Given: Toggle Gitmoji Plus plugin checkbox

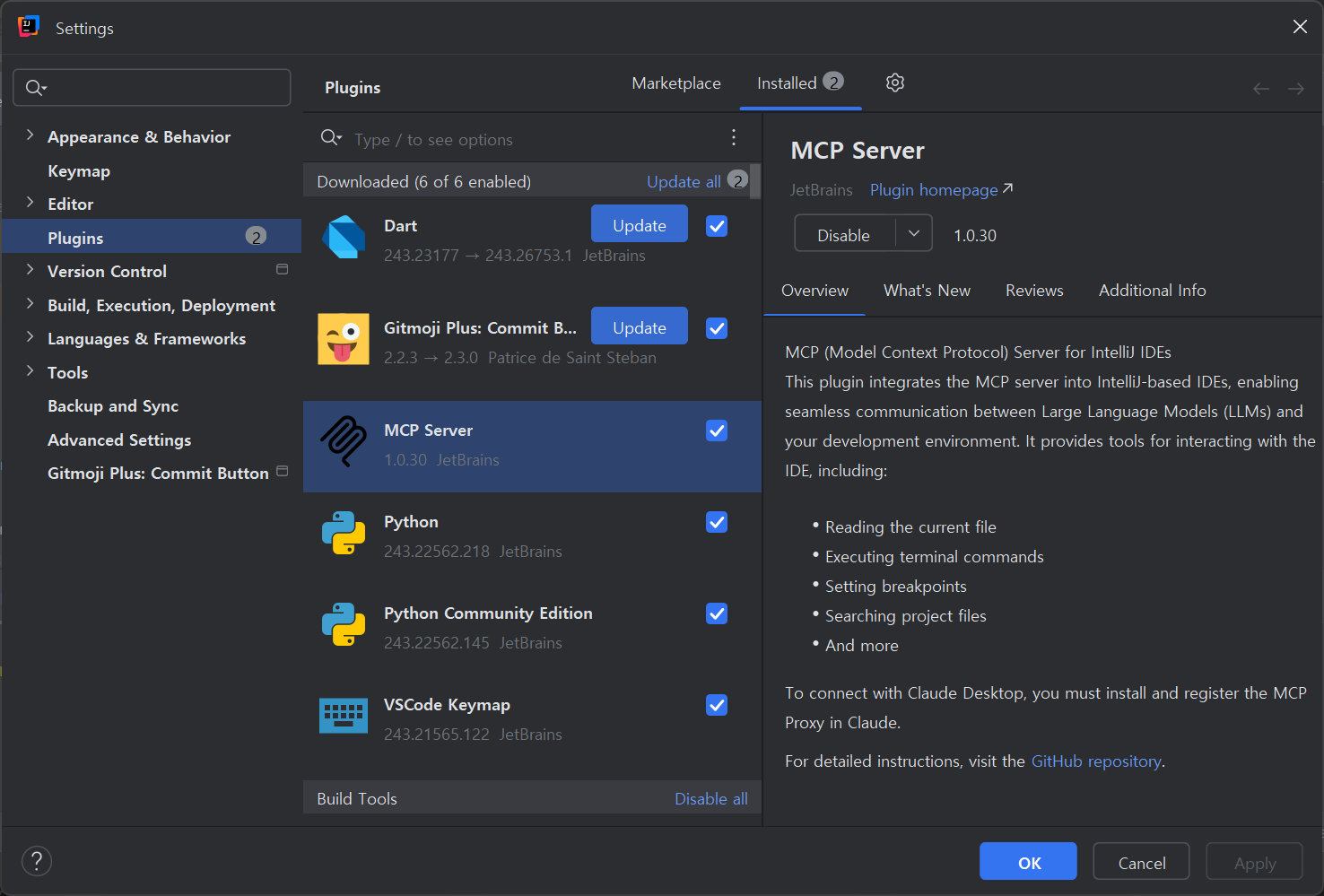Looking at the screenshot, I should pyautogui.click(x=717, y=328).
